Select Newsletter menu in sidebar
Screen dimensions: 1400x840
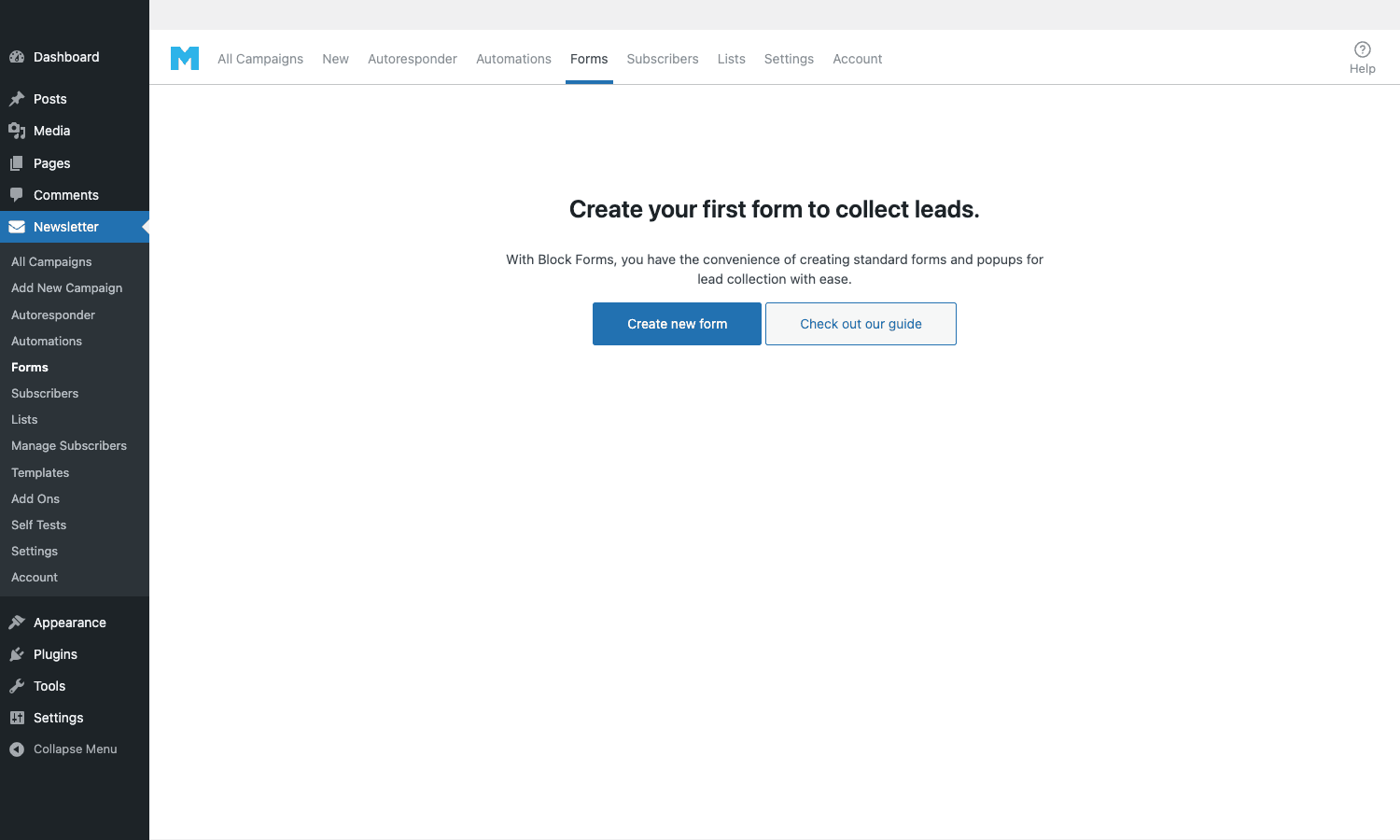point(75,227)
